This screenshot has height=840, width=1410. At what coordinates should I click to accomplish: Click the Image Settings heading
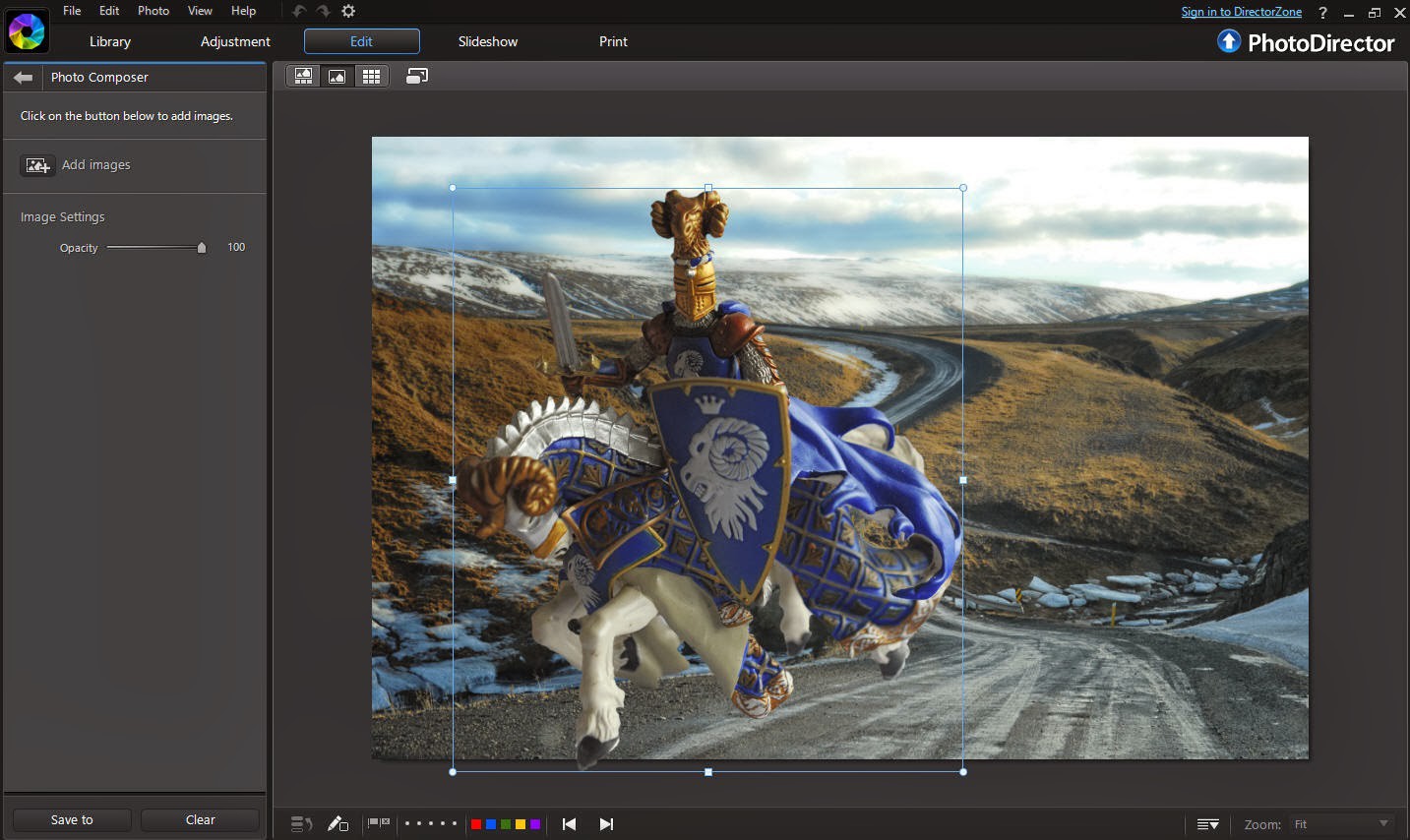point(63,216)
